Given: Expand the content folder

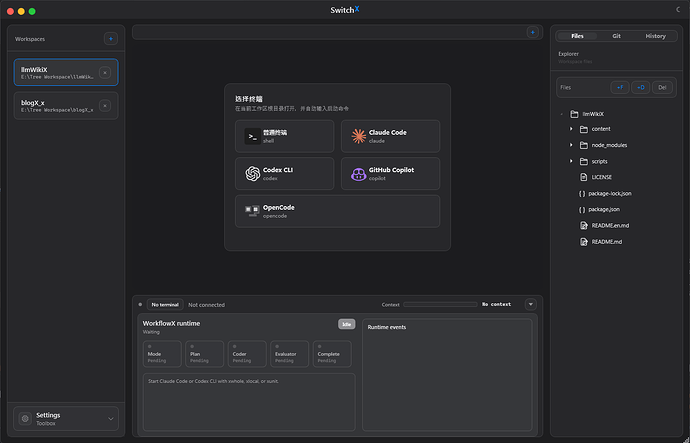Looking at the screenshot, I should click(x=571, y=129).
